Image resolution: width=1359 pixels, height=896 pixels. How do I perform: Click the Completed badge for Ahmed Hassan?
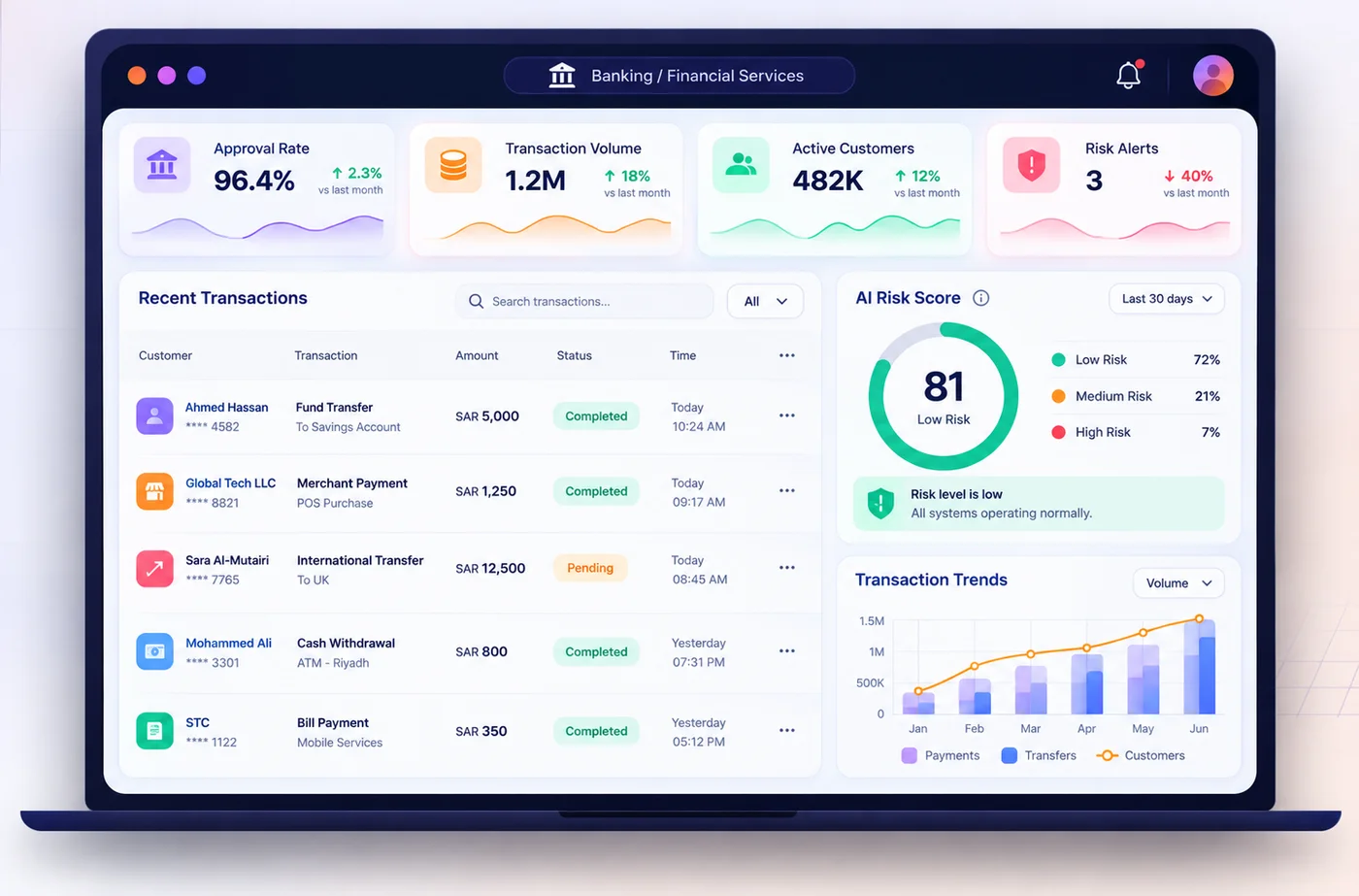596,415
